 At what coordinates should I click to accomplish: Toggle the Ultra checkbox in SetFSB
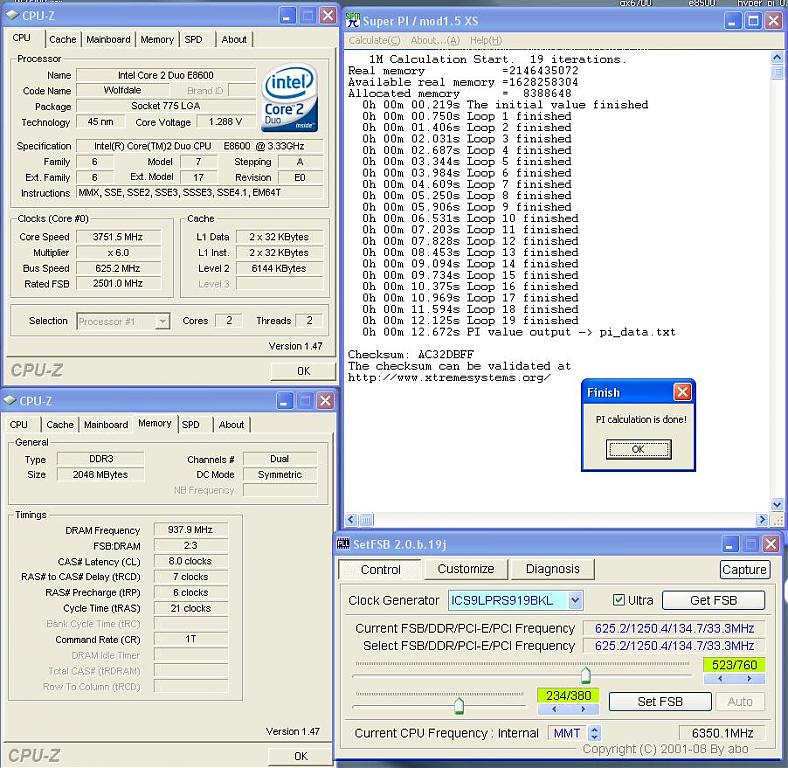(x=618, y=600)
